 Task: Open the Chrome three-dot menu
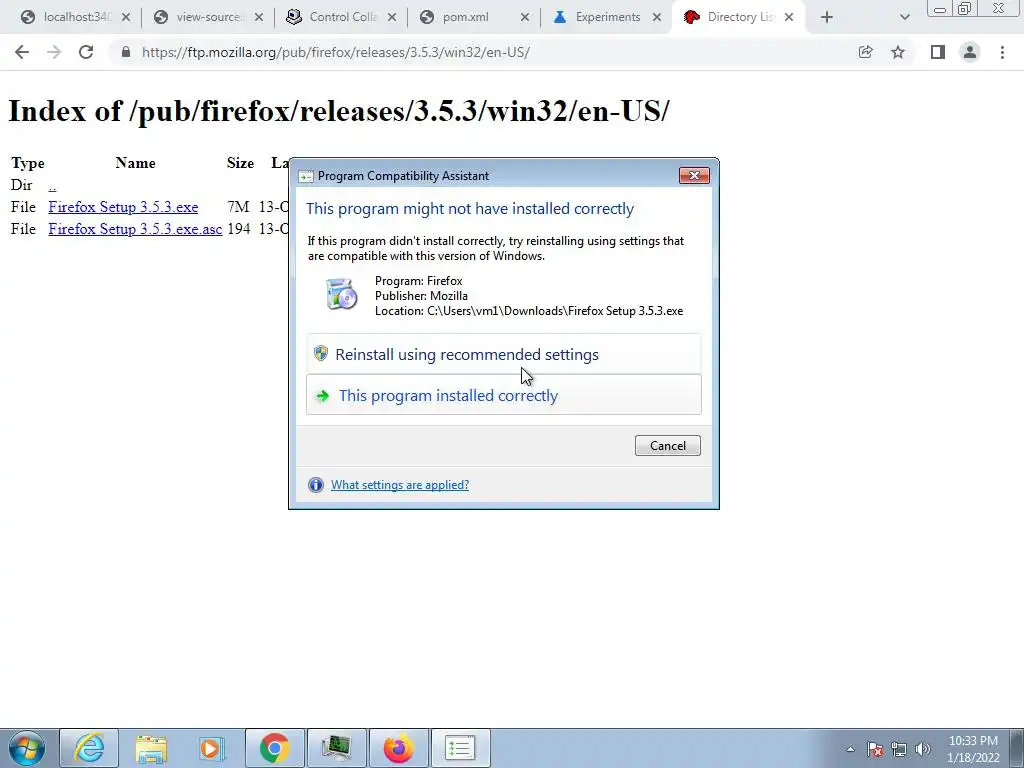pos(1002,52)
